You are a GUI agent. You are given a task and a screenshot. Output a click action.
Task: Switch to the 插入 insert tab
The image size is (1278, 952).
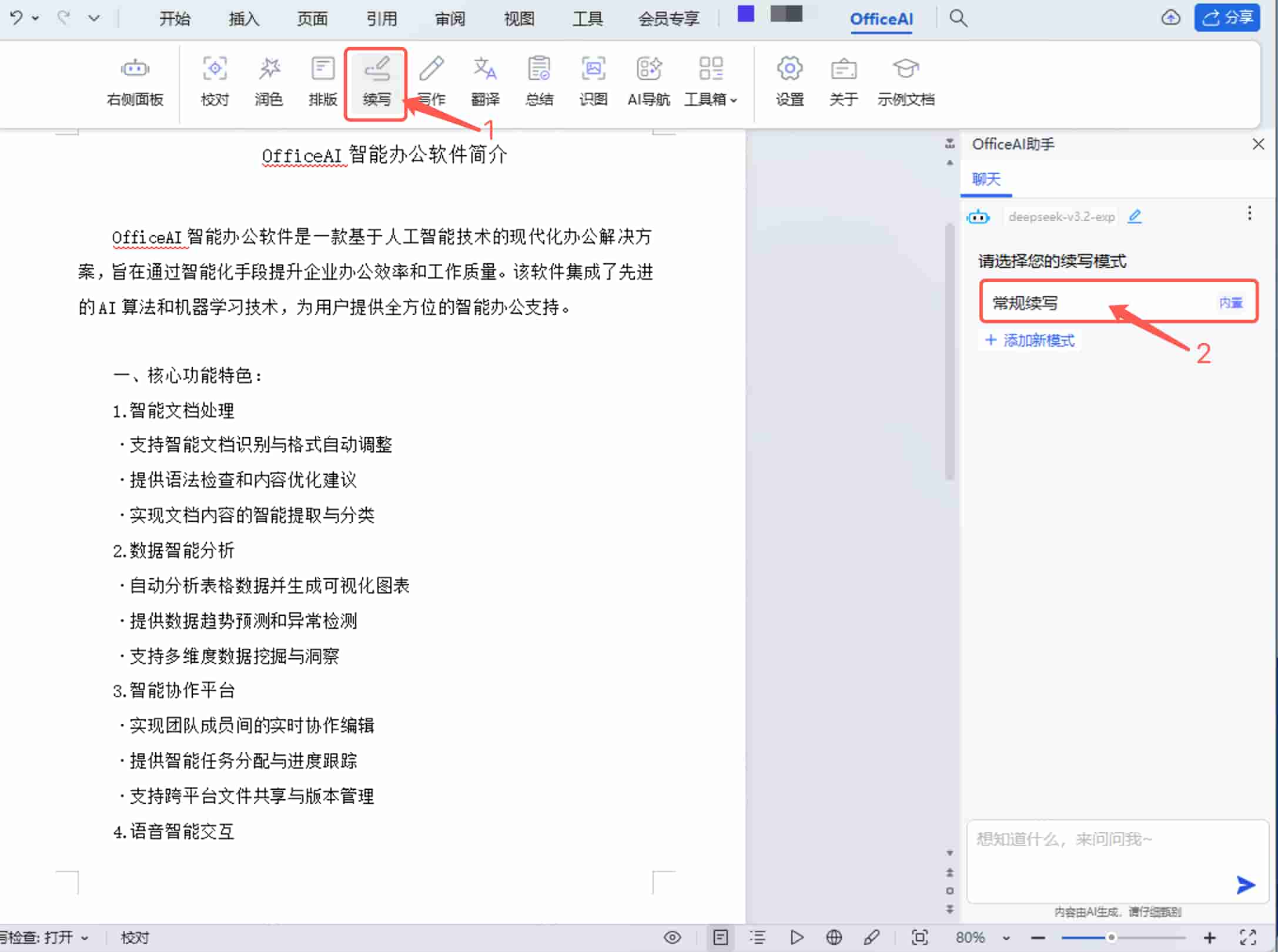click(x=243, y=19)
